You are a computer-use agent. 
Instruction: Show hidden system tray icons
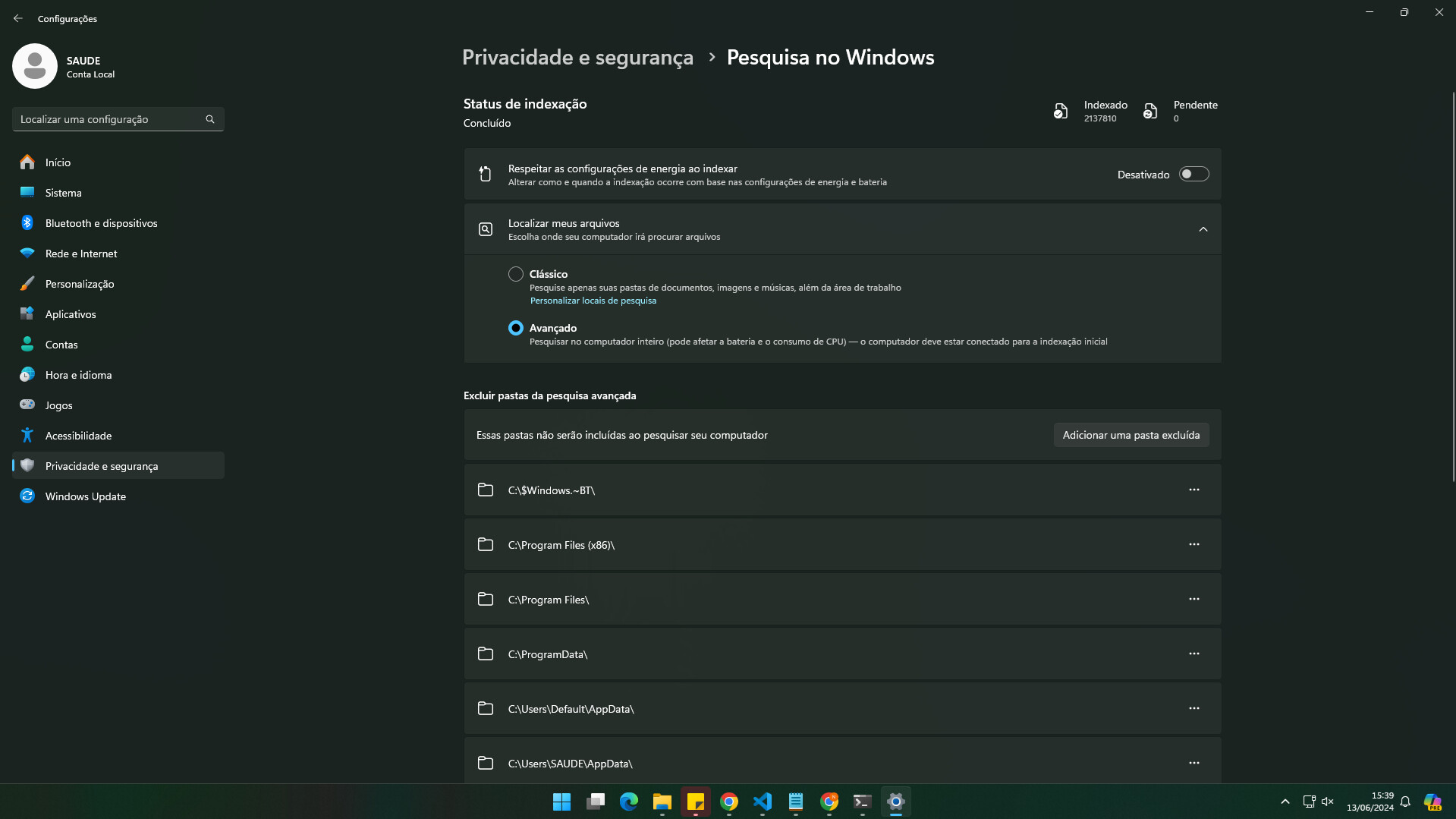click(x=1285, y=802)
